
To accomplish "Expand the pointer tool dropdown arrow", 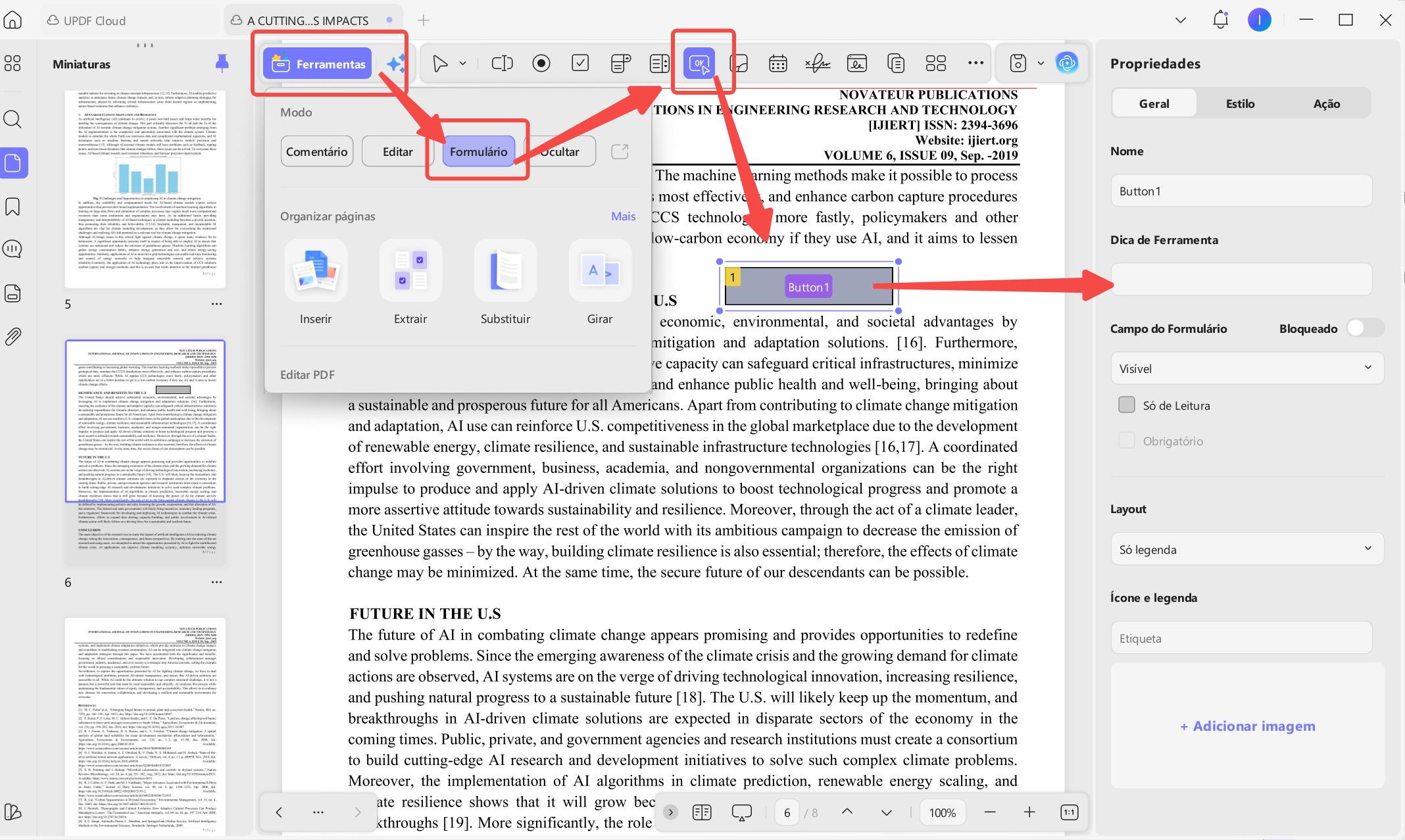I will 462,63.
